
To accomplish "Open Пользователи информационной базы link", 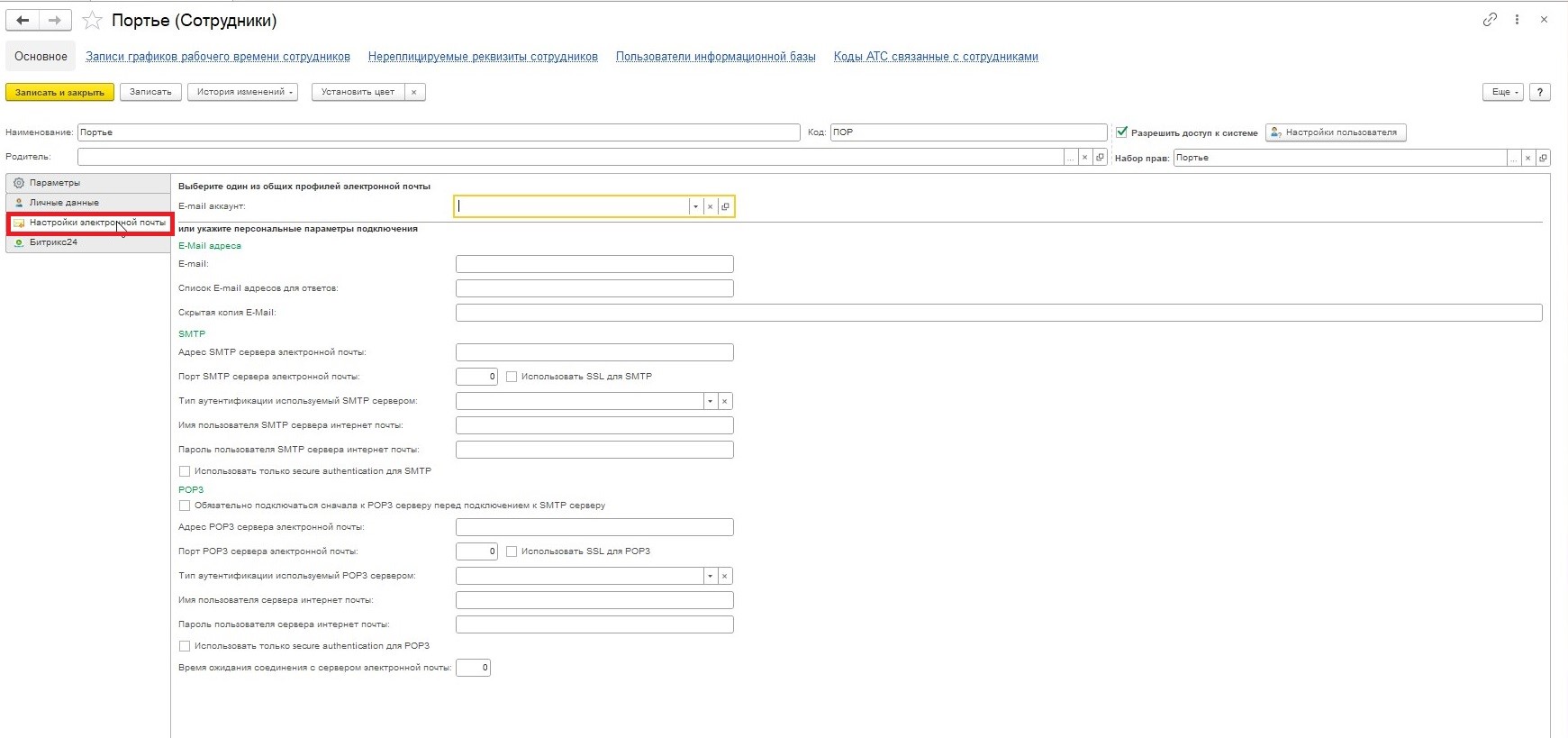I will pyautogui.click(x=716, y=56).
